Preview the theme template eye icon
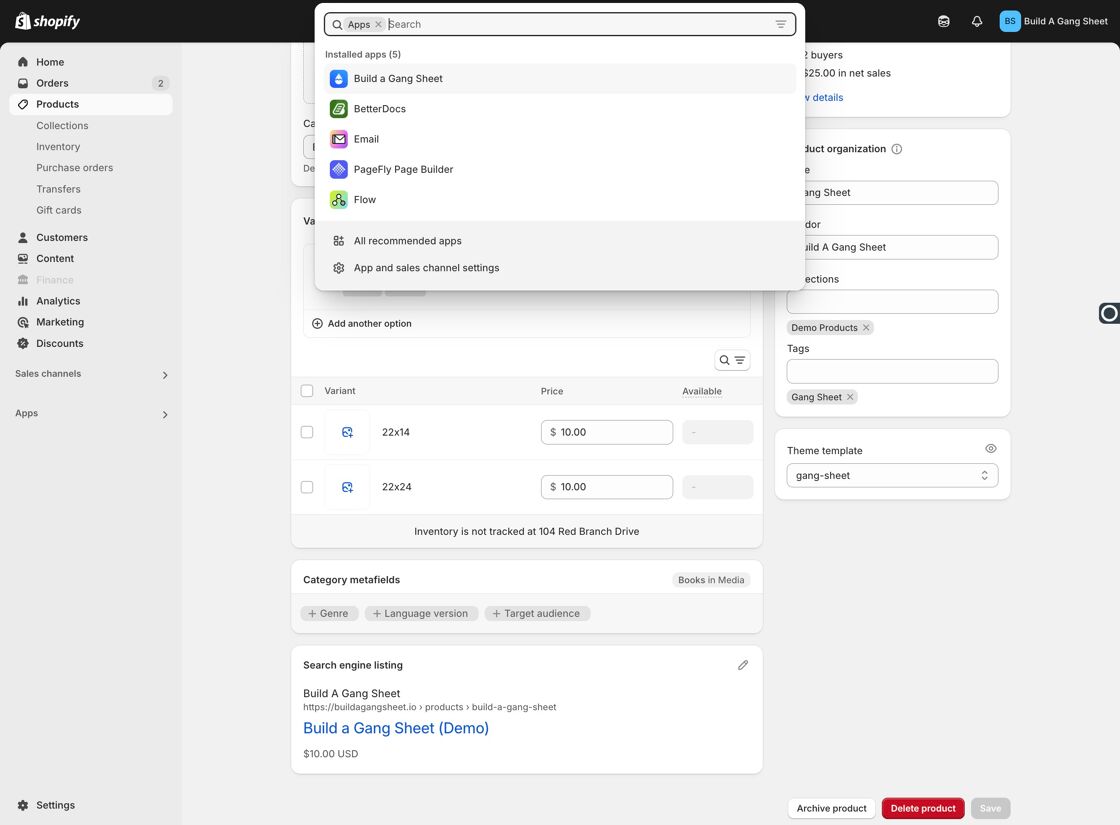Viewport: 1120px width, 825px height. 991,449
